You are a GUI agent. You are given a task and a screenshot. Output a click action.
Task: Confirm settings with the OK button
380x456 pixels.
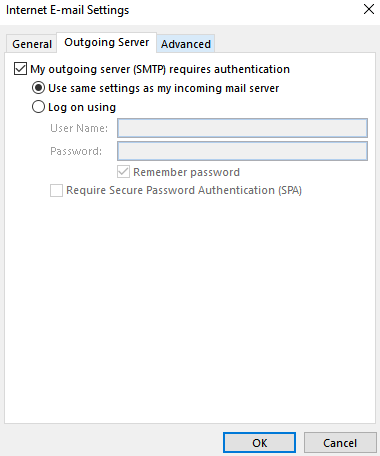pyautogui.click(x=259, y=443)
